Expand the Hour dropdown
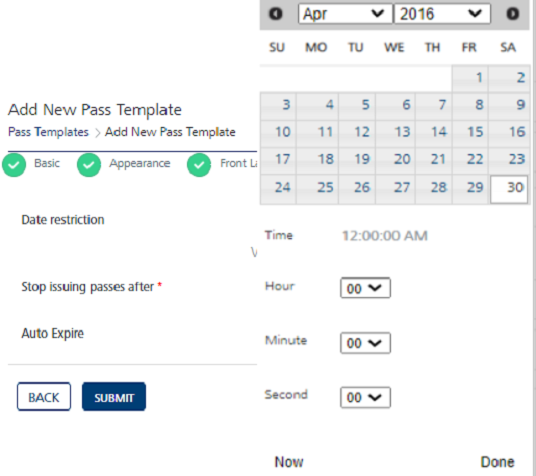The image size is (536, 476). coord(365,288)
